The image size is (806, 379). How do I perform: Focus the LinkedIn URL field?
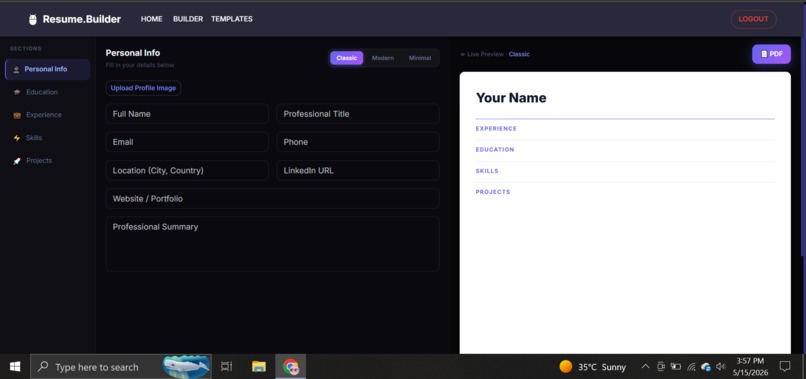(358, 170)
